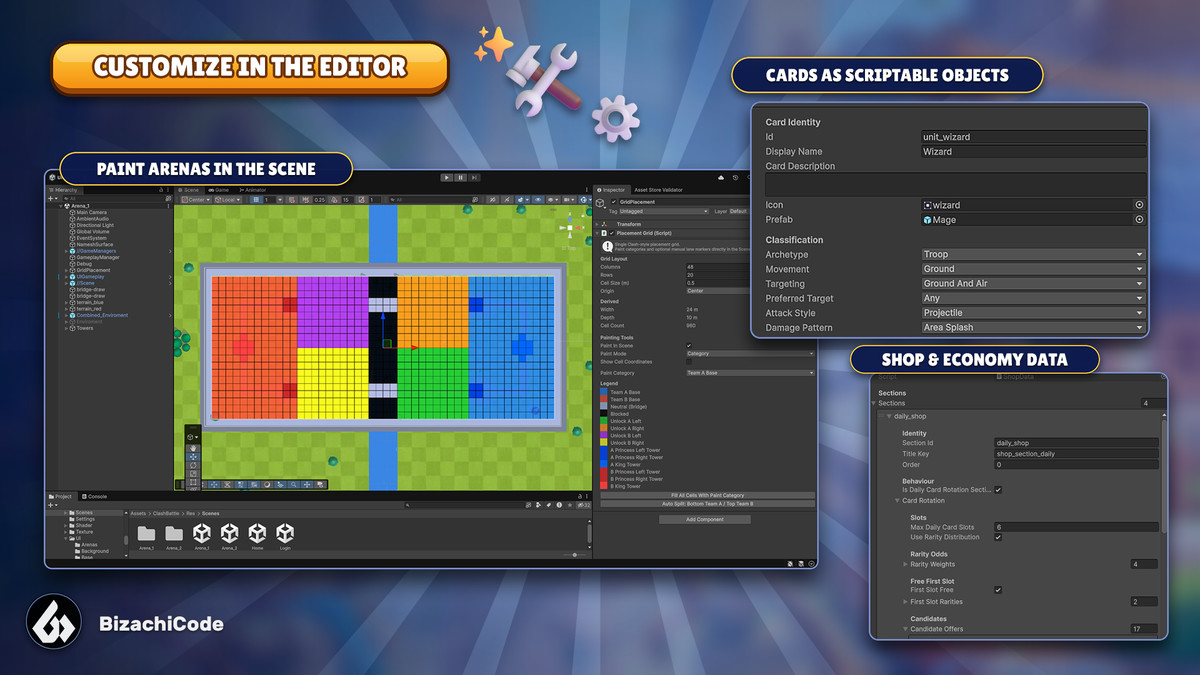1200x675 pixels.
Task: Open the Asset Store Validator tab
Action: [x=659, y=190]
